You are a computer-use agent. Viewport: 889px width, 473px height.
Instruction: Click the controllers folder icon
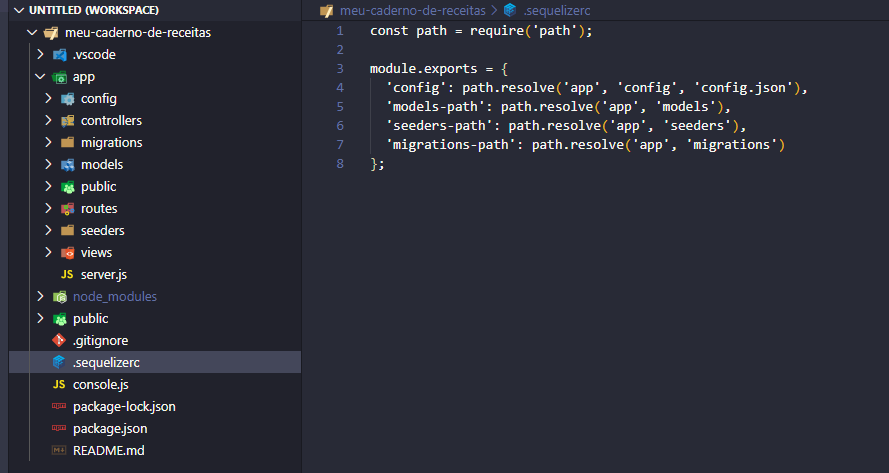tap(67, 120)
